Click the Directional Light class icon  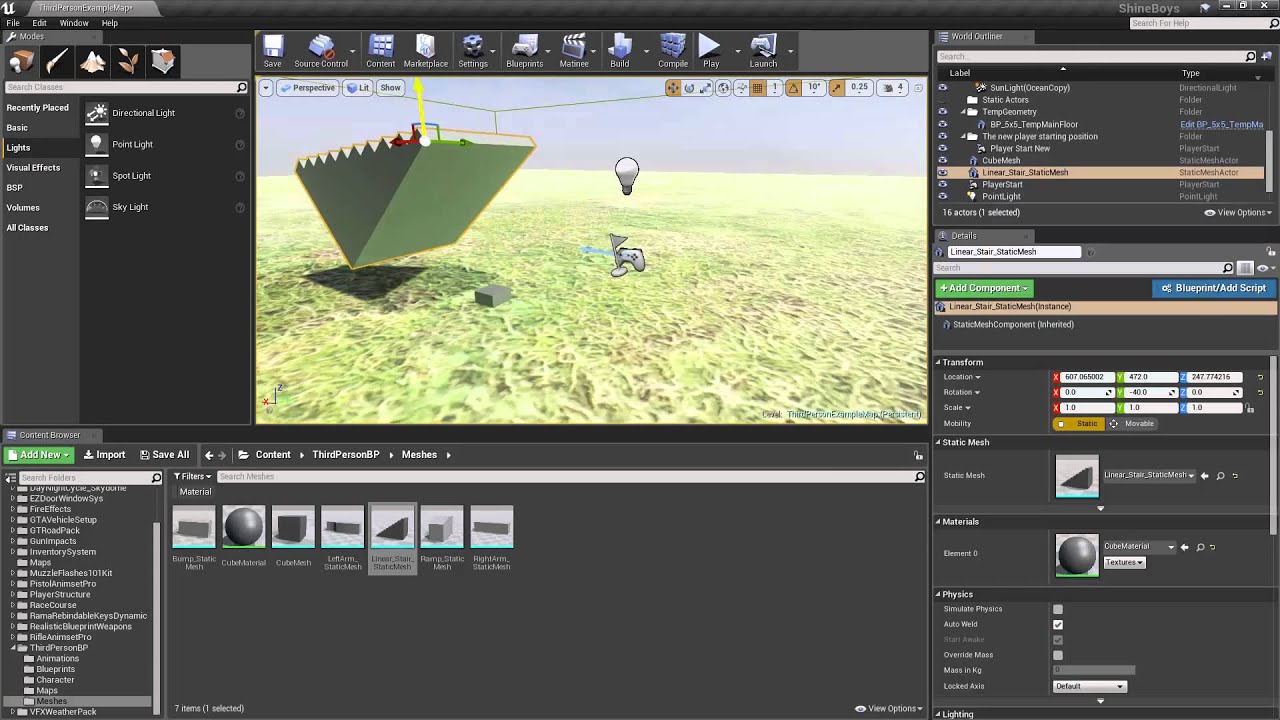coord(96,113)
